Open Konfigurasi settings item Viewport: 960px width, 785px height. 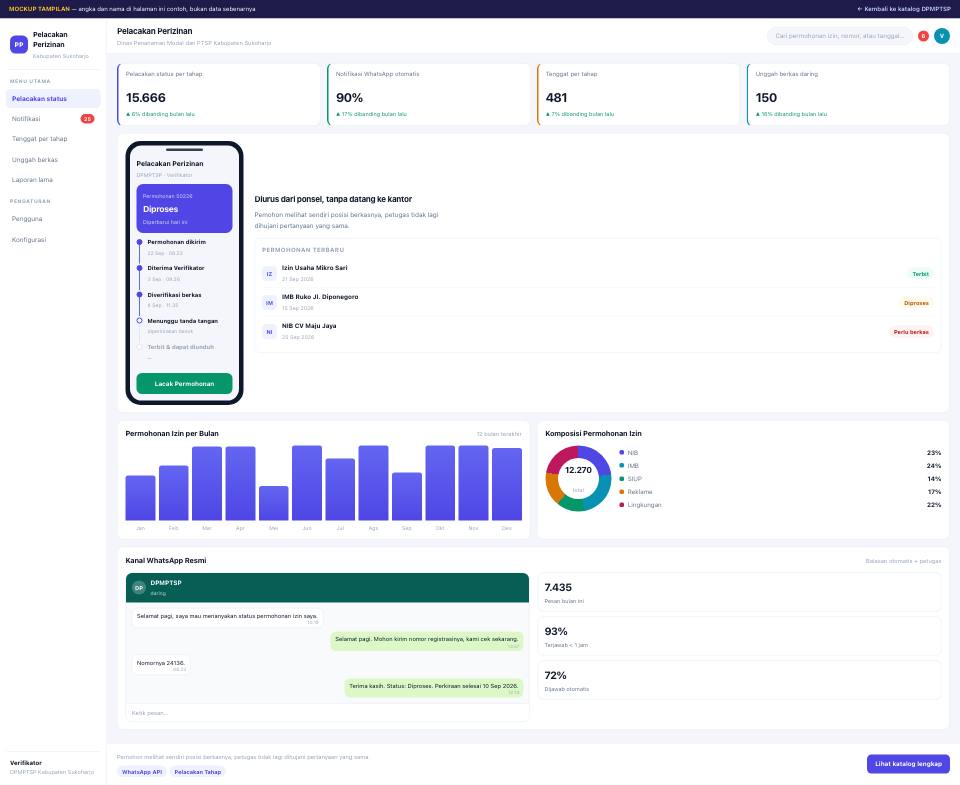click(x=53, y=239)
